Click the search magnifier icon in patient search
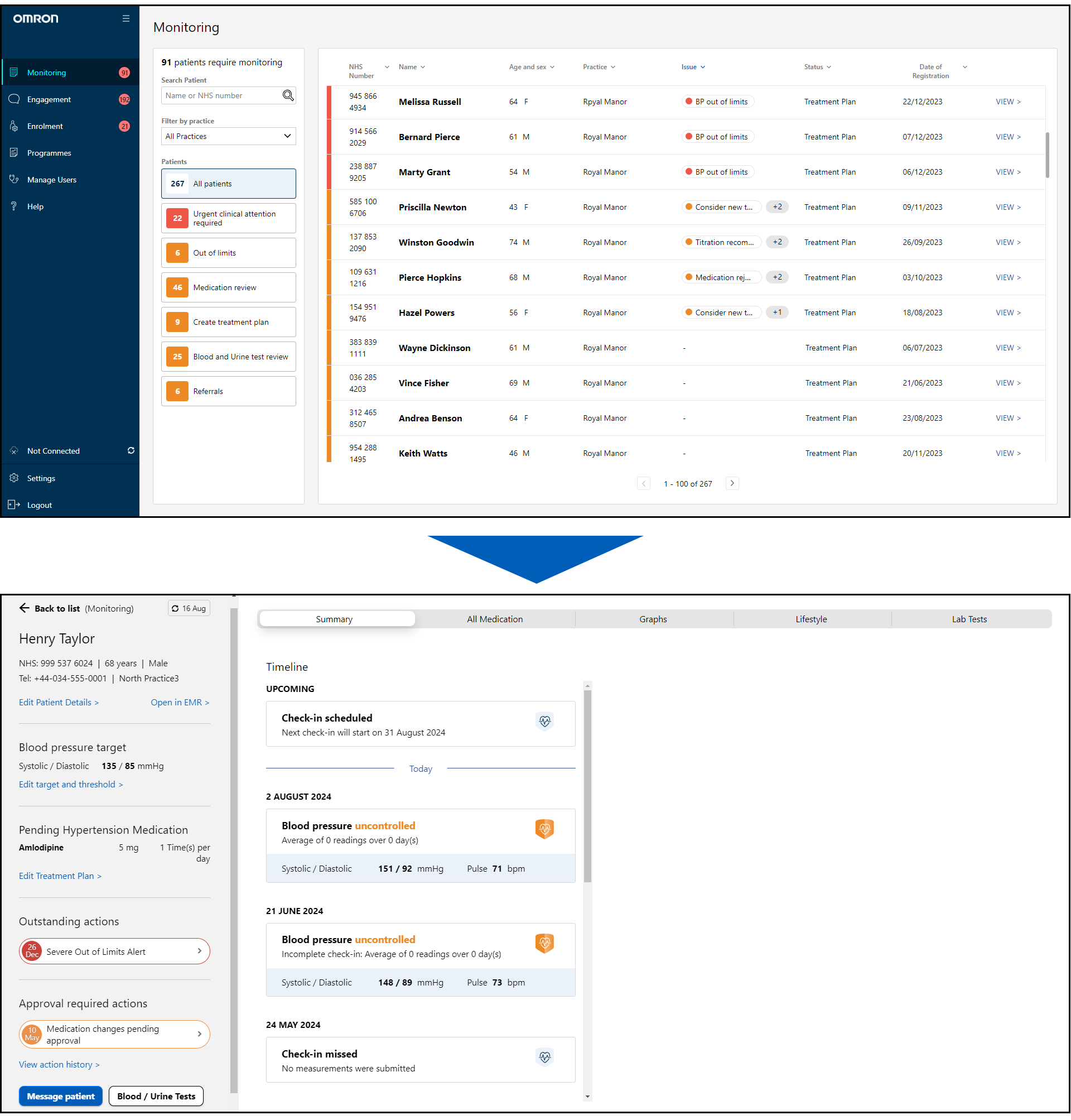 [x=288, y=95]
